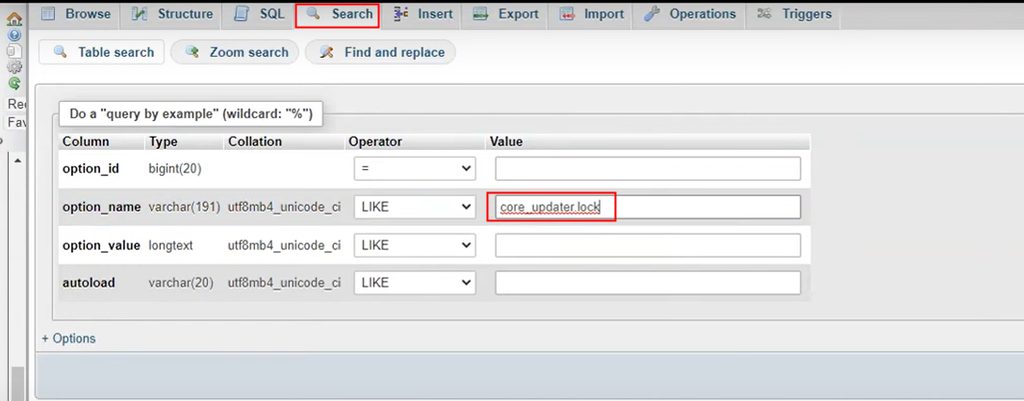The height and width of the screenshot is (401, 1024).
Task: Click the option_id column label
Action: click(91, 168)
